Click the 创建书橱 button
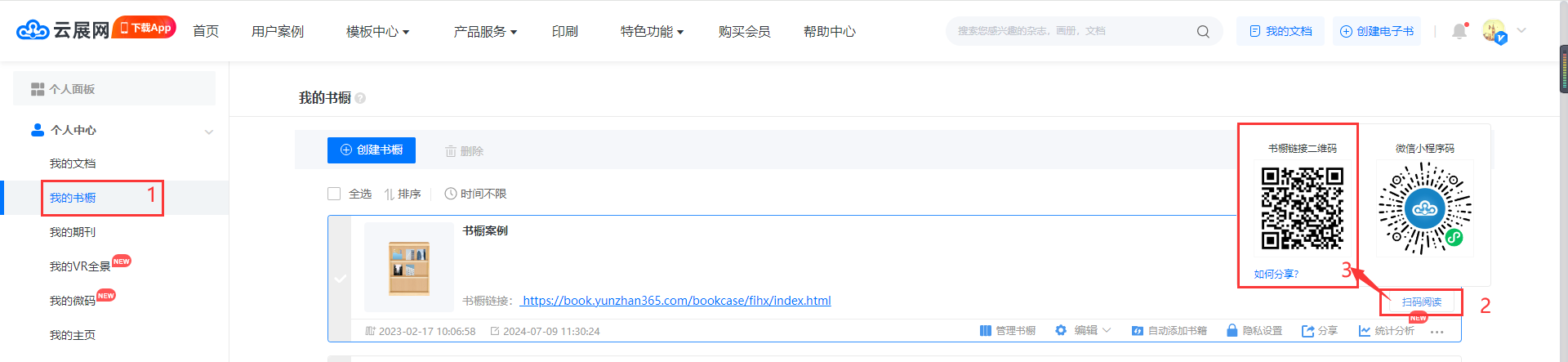The image size is (1568, 362). [372, 150]
